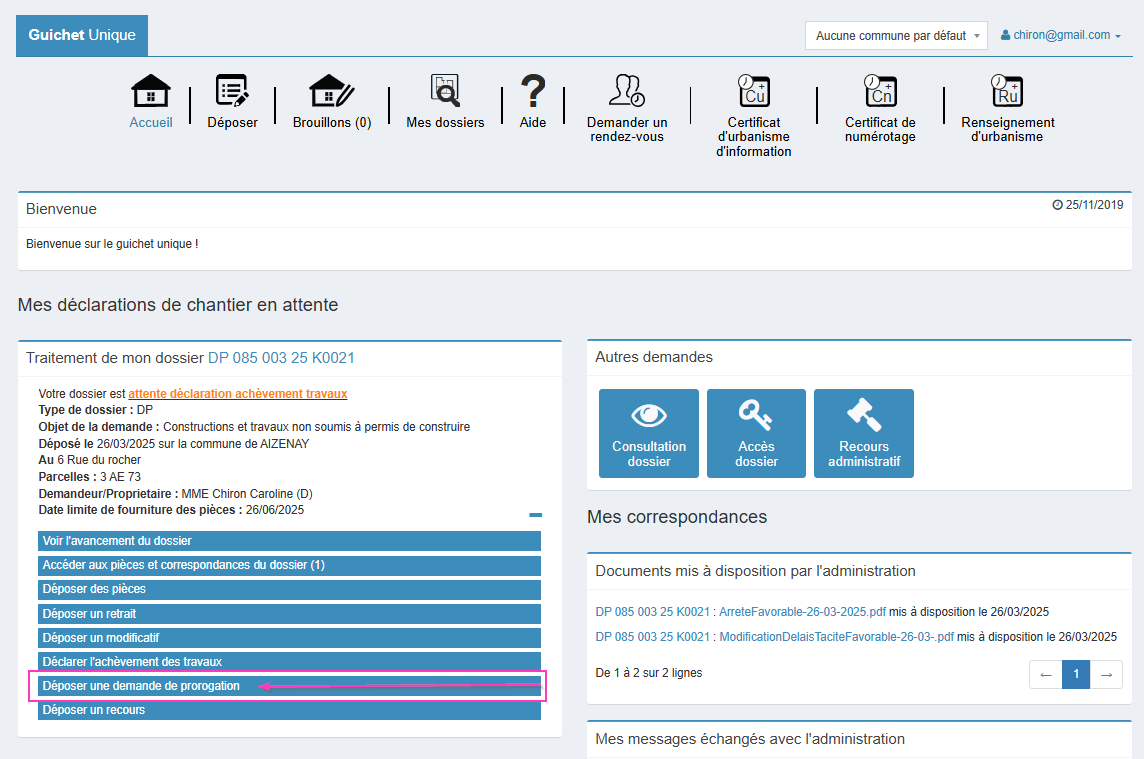Screen dimensions: 1144x759
Task: Open the default commune dropdown
Action: point(895,36)
